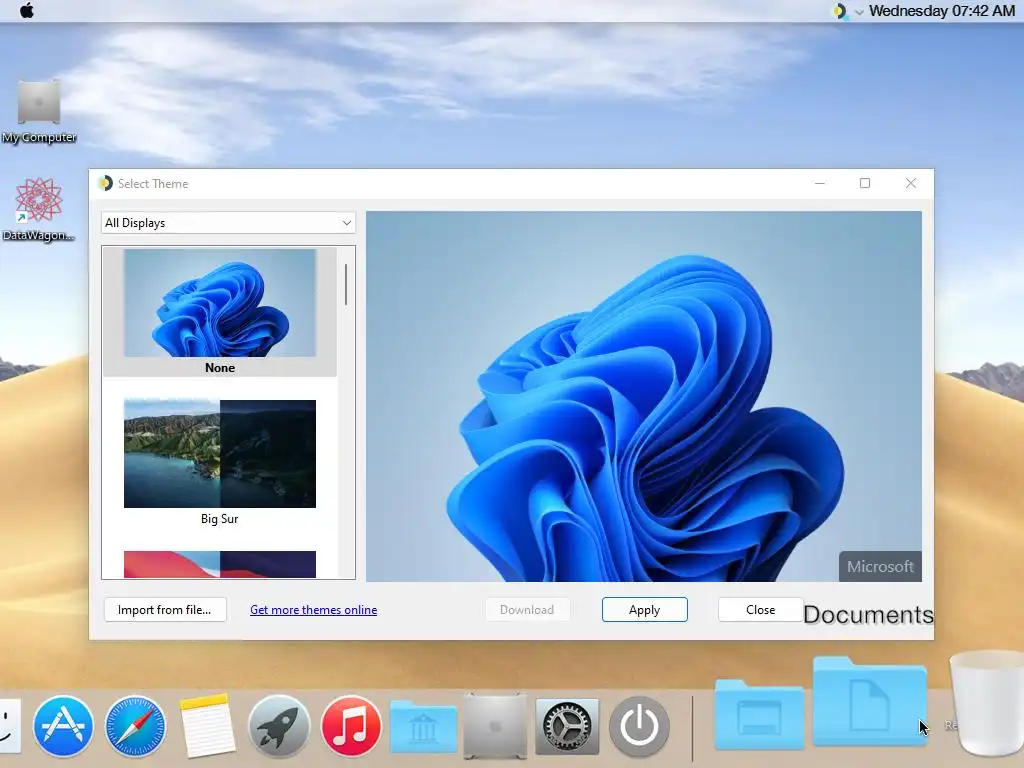Open System Preferences gear in dock
This screenshot has height=768, width=1024.
coord(567,726)
